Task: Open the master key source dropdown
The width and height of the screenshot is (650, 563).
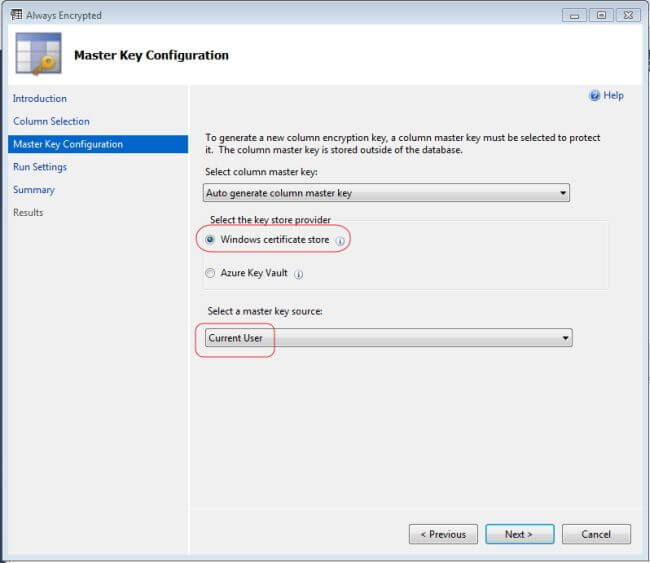Action: point(389,338)
